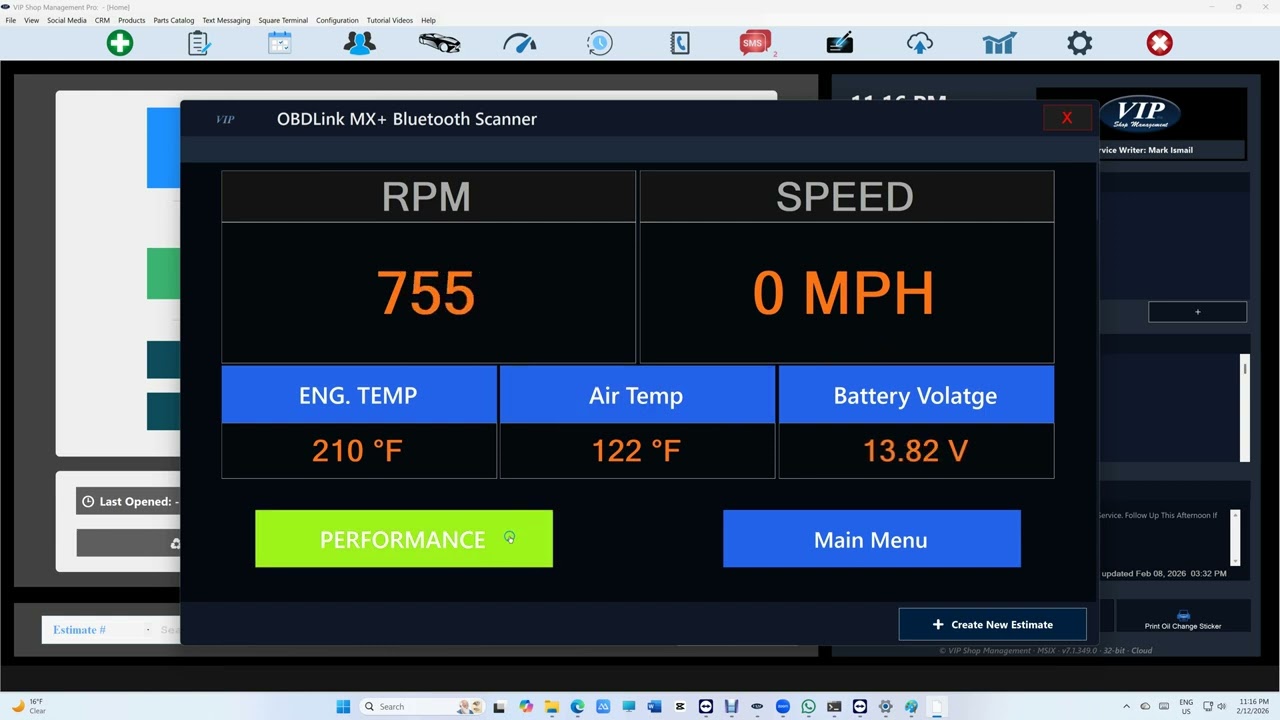Open Zoom from the taskbar
1280x720 pixels.
(783, 706)
